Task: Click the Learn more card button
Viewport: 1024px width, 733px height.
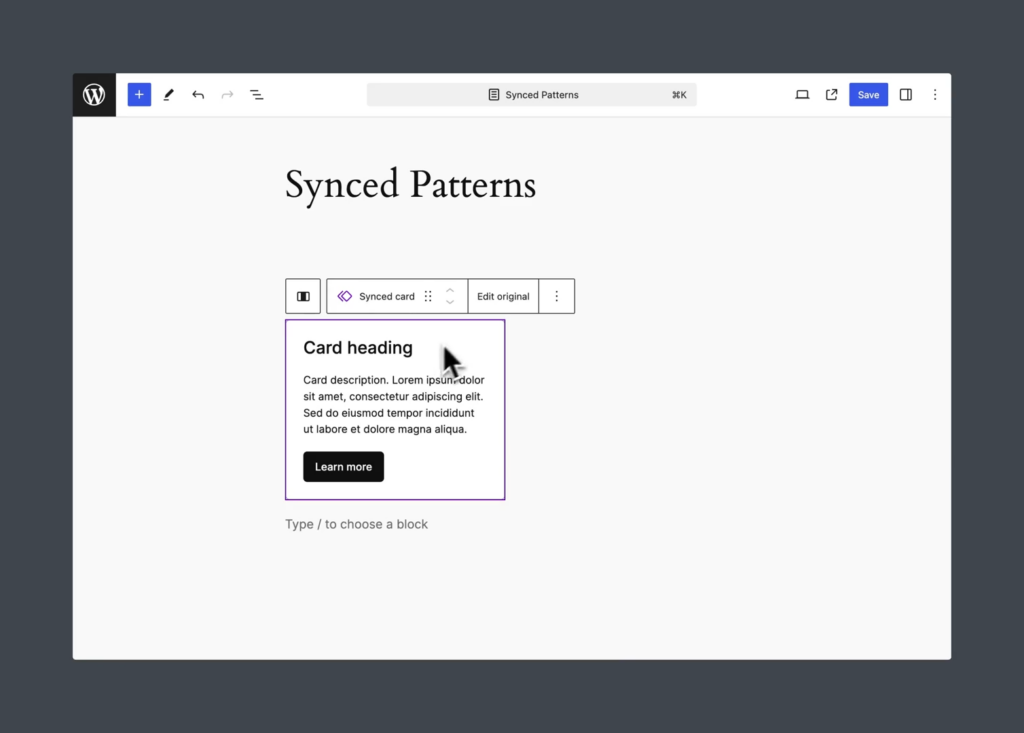Action: point(343,466)
